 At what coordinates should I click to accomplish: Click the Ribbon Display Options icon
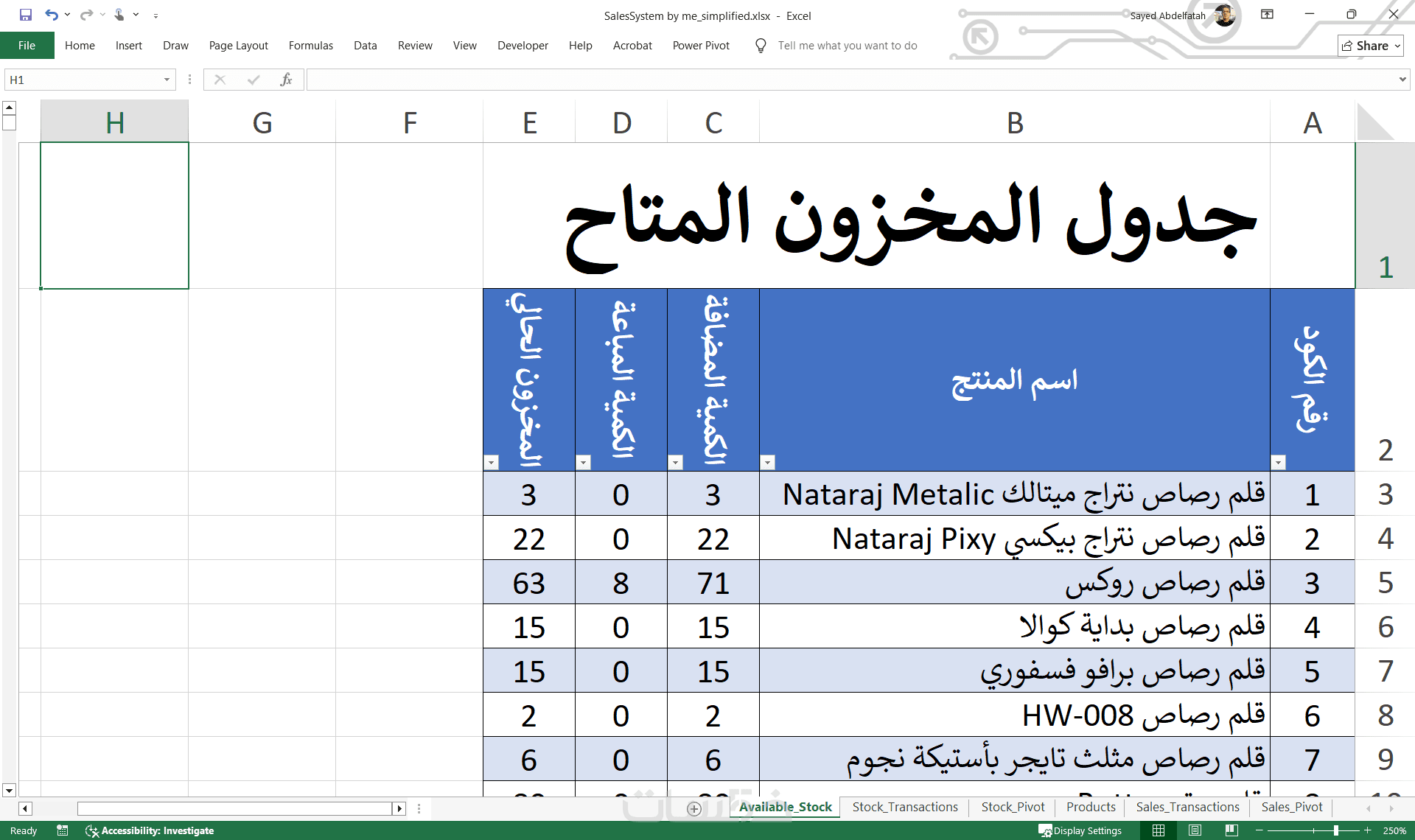coord(1267,15)
